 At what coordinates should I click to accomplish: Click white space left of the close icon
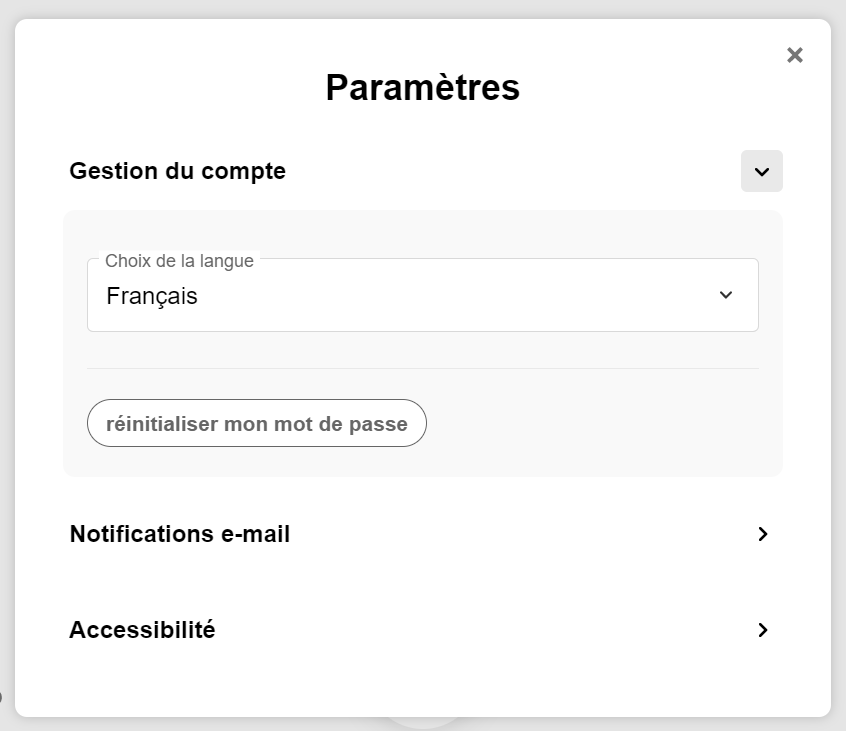point(700,55)
